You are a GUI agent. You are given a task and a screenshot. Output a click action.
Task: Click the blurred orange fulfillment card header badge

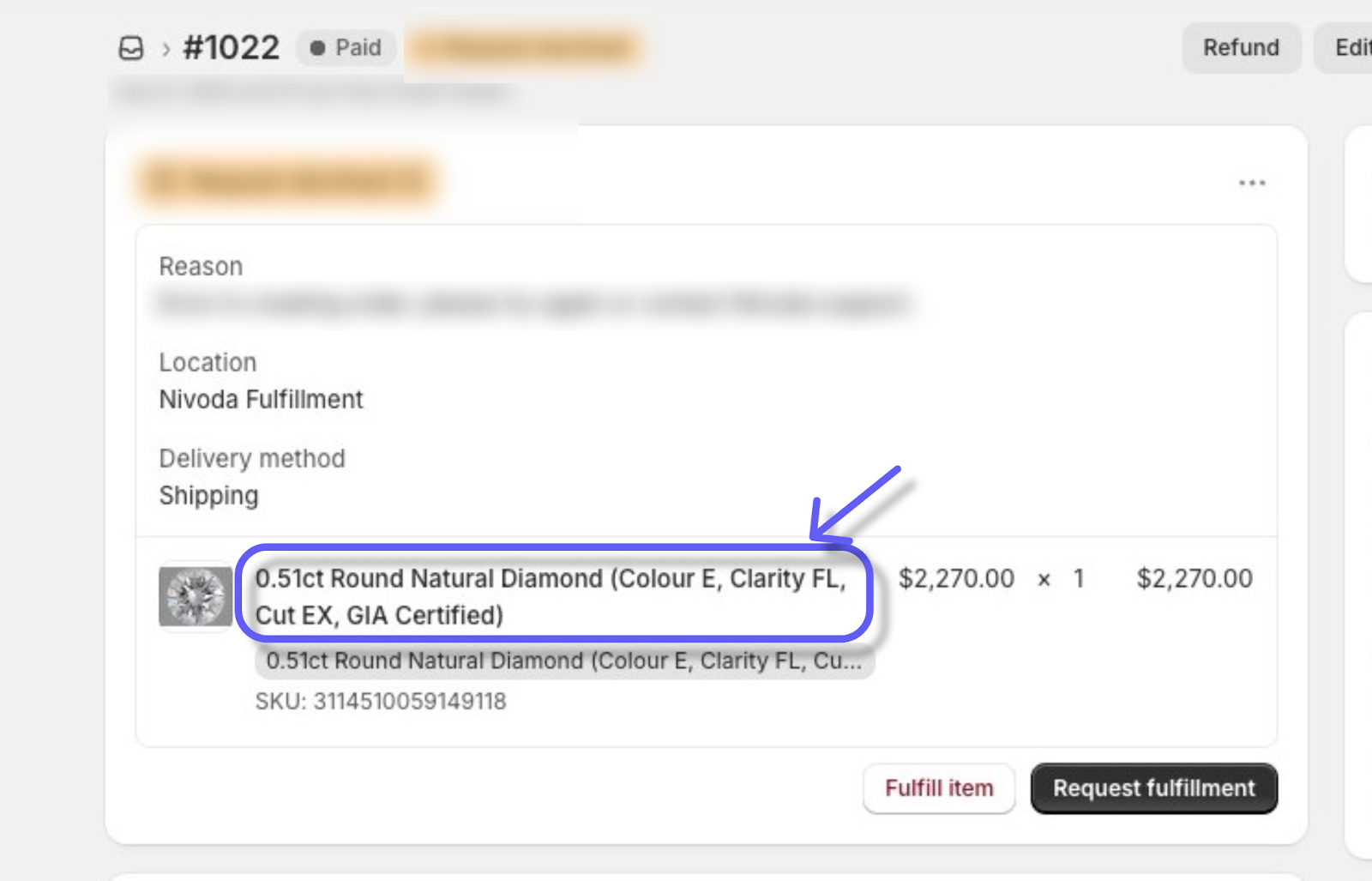pyautogui.click(x=289, y=182)
